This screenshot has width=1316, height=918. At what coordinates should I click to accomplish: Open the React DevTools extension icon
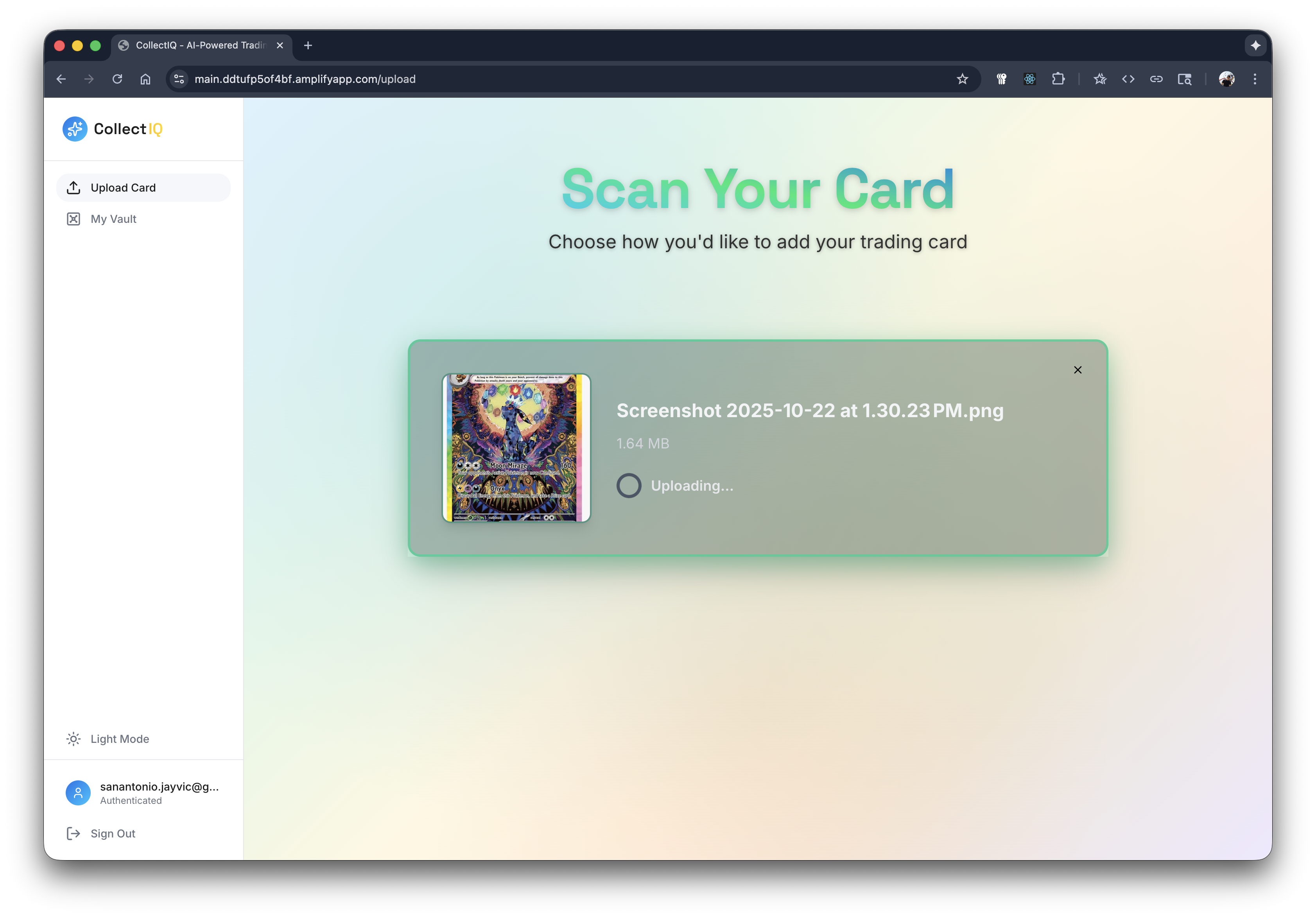coord(1029,79)
